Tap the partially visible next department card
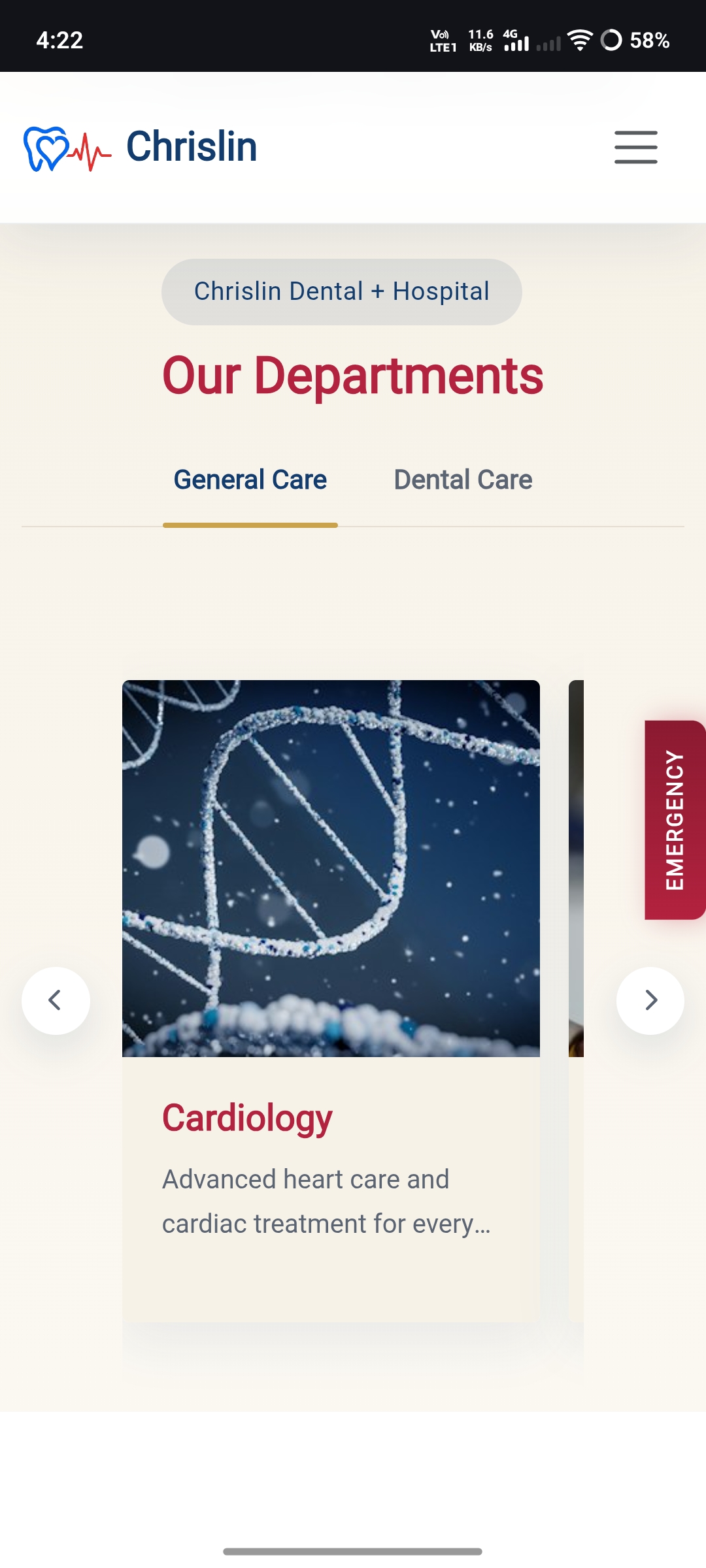Viewport: 706px width, 1568px height. pyautogui.click(x=576, y=1000)
